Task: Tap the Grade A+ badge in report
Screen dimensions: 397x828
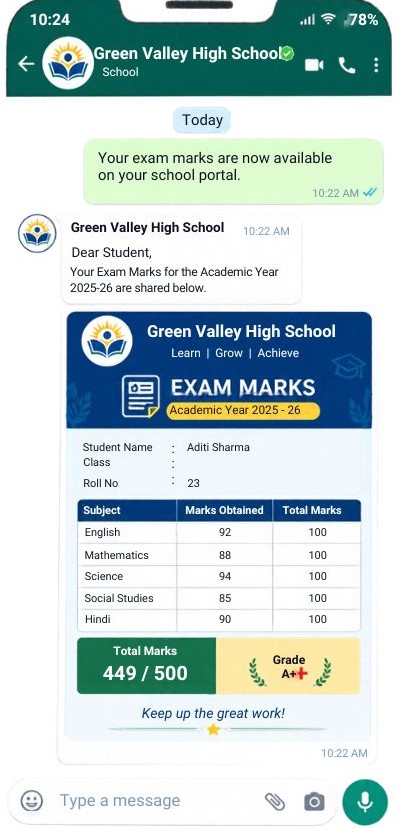Action: (x=288, y=665)
